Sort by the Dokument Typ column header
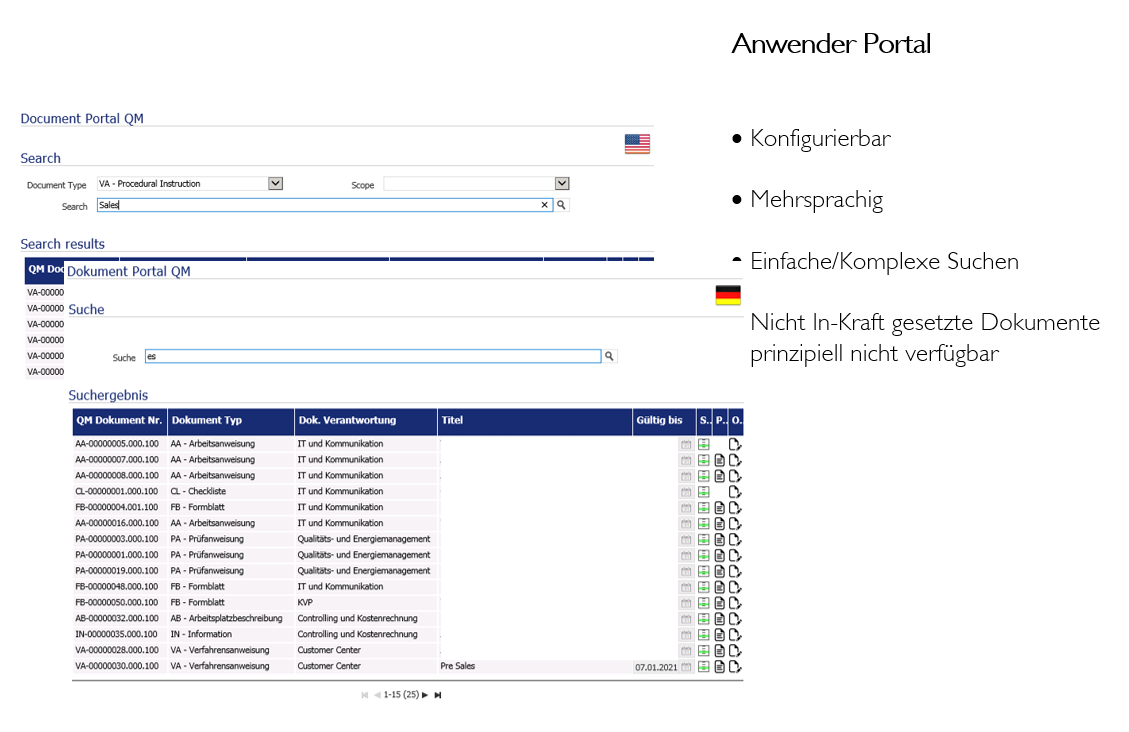This screenshot has height=732, width=1129. [231, 421]
